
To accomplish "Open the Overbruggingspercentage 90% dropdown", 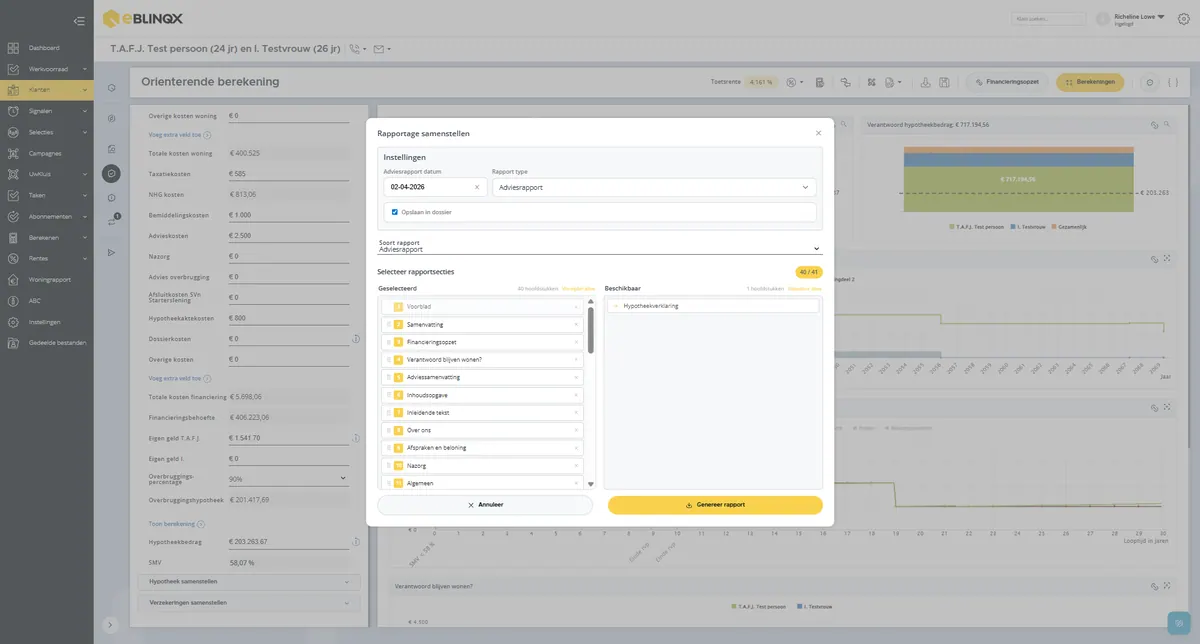I will [x=288, y=479].
